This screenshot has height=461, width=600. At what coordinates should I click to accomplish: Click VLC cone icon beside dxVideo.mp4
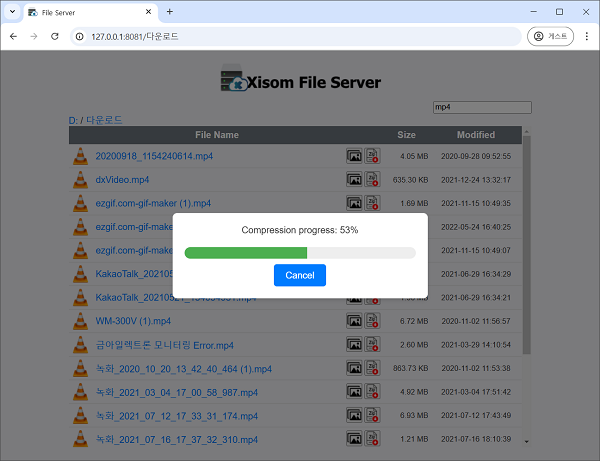coord(80,180)
